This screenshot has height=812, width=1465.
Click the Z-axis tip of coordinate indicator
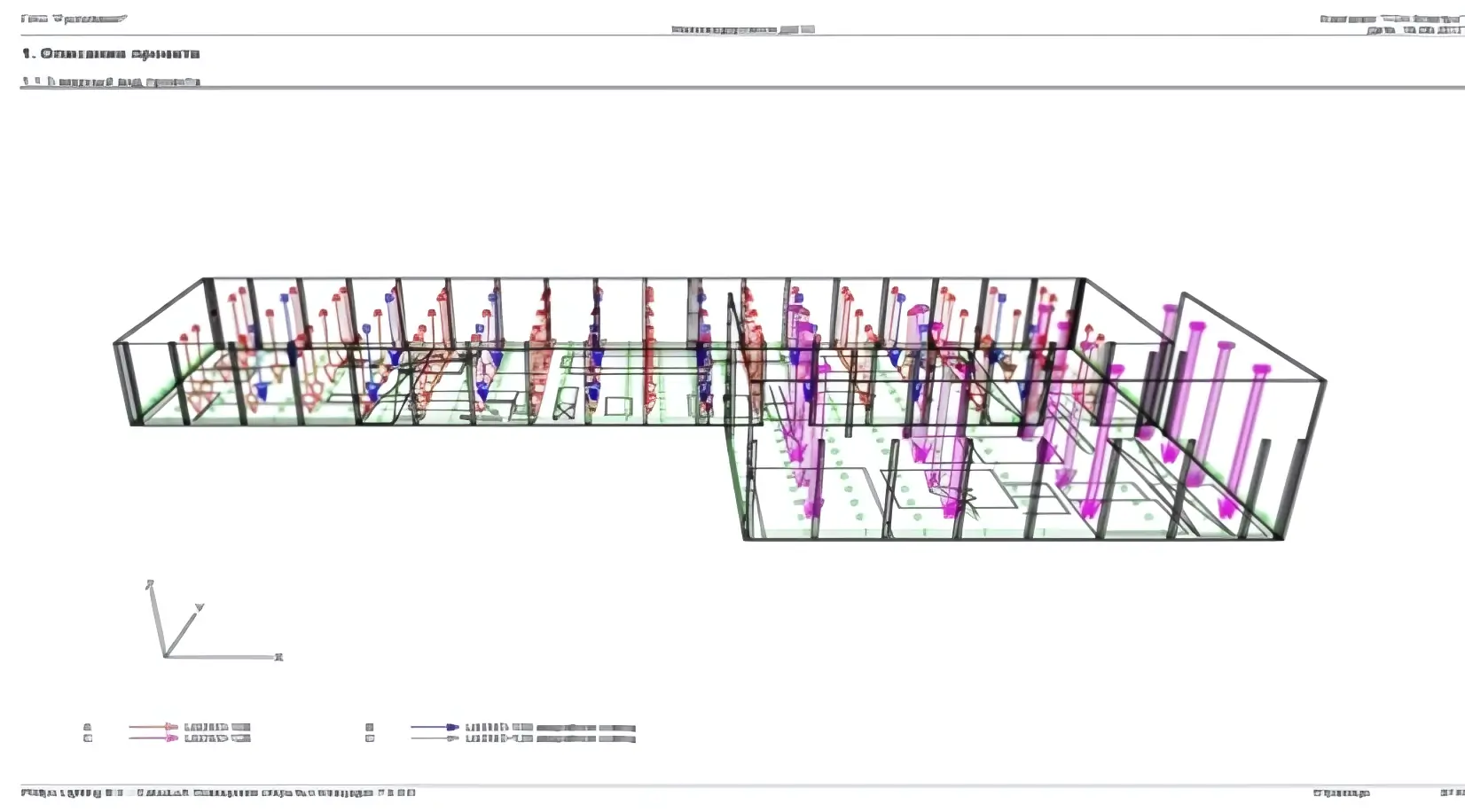(150, 584)
